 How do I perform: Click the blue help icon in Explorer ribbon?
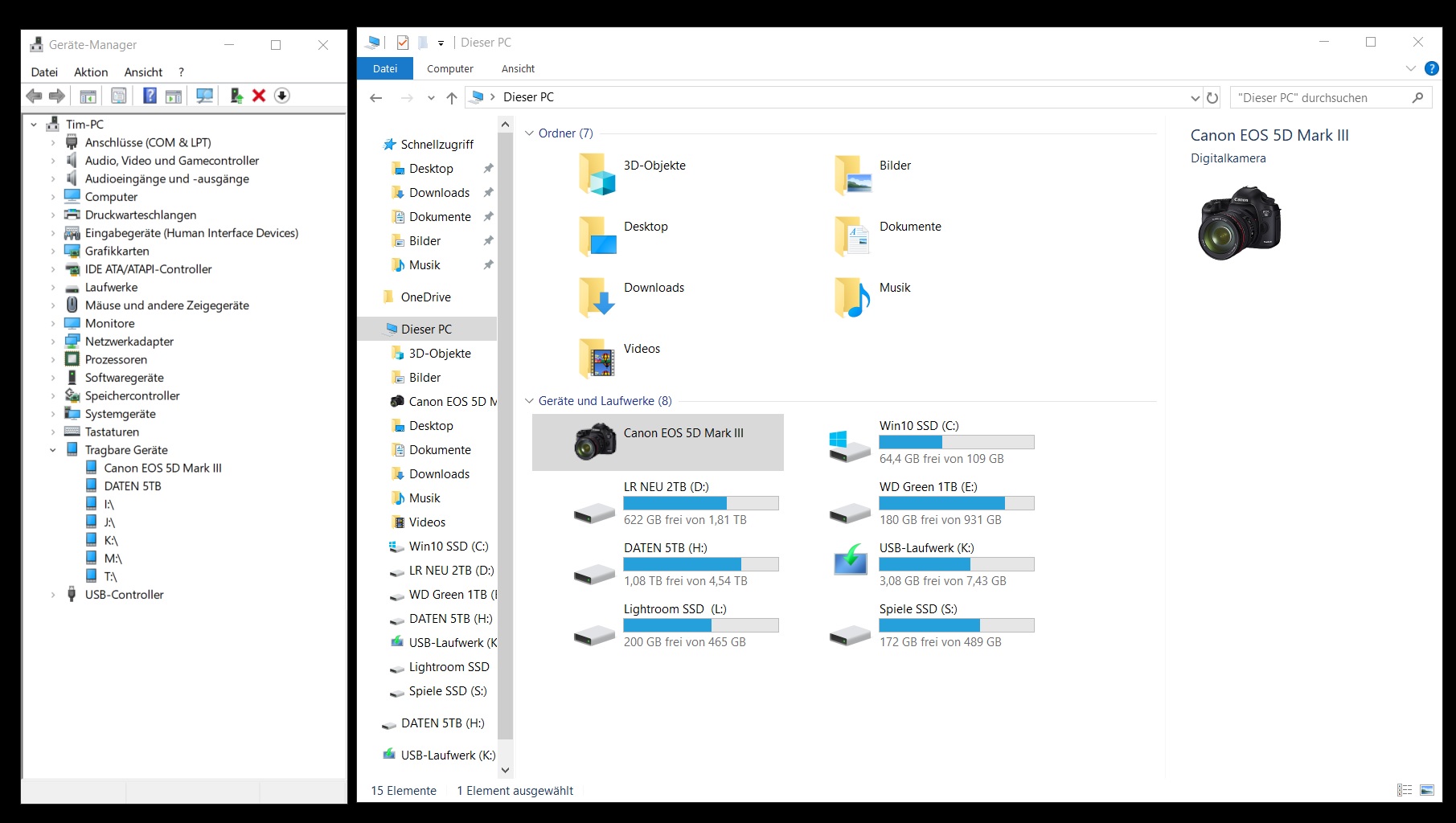(x=1431, y=68)
